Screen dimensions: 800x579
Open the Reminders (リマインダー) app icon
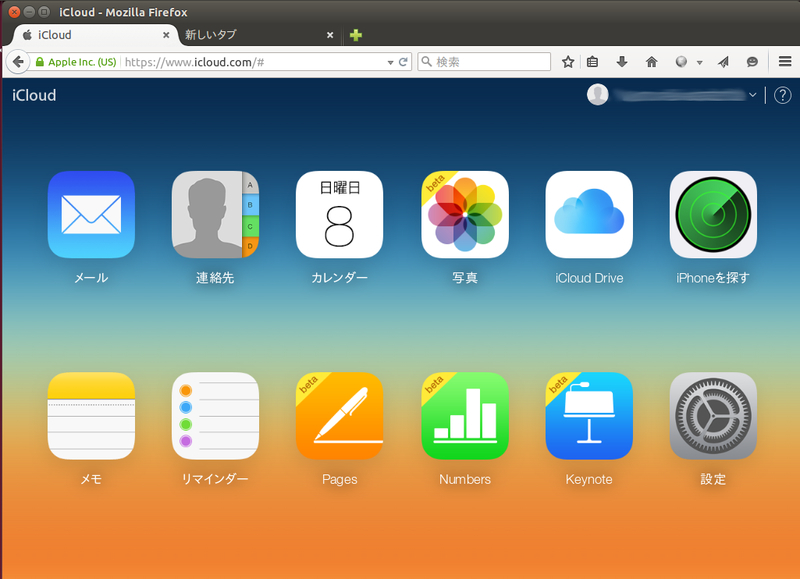pyautogui.click(x=215, y=416)
